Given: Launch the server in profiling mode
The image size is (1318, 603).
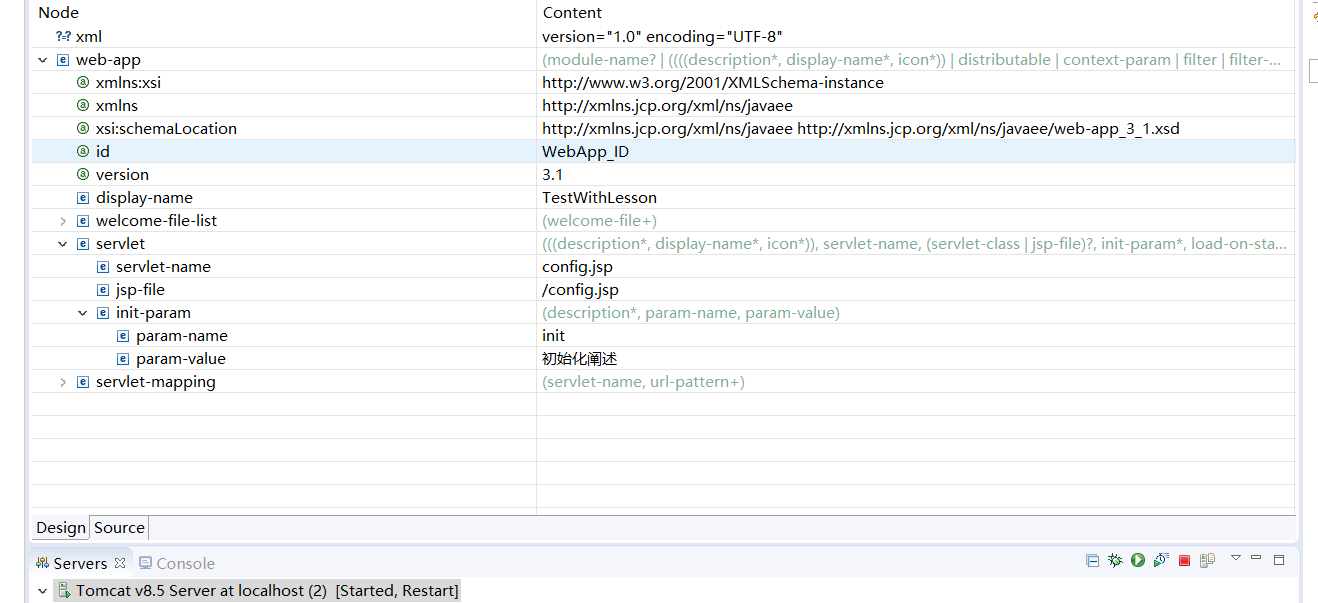Looking at the screenshot, I should 1161,560.
